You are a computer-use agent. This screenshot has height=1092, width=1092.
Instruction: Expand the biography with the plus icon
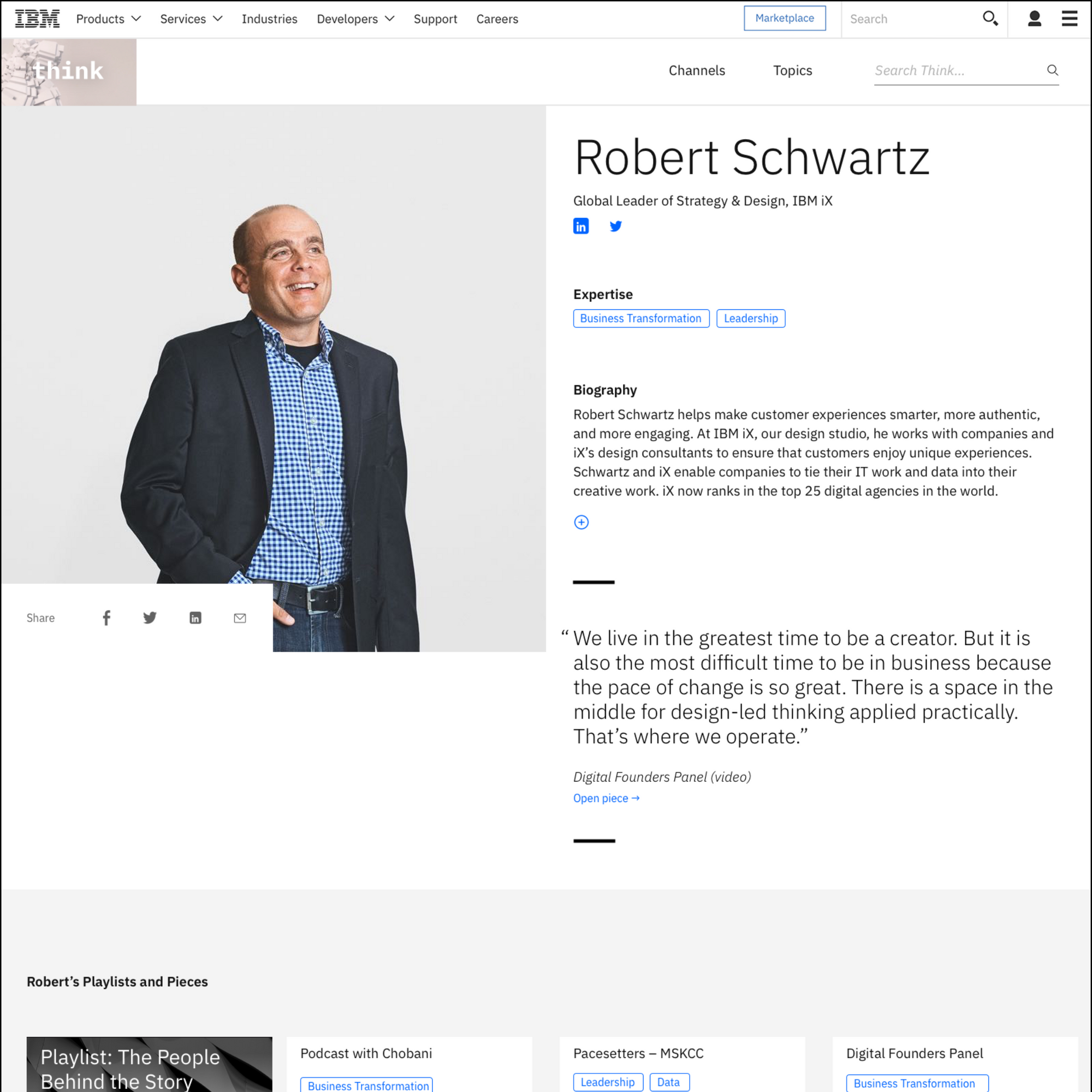[581, 523]
